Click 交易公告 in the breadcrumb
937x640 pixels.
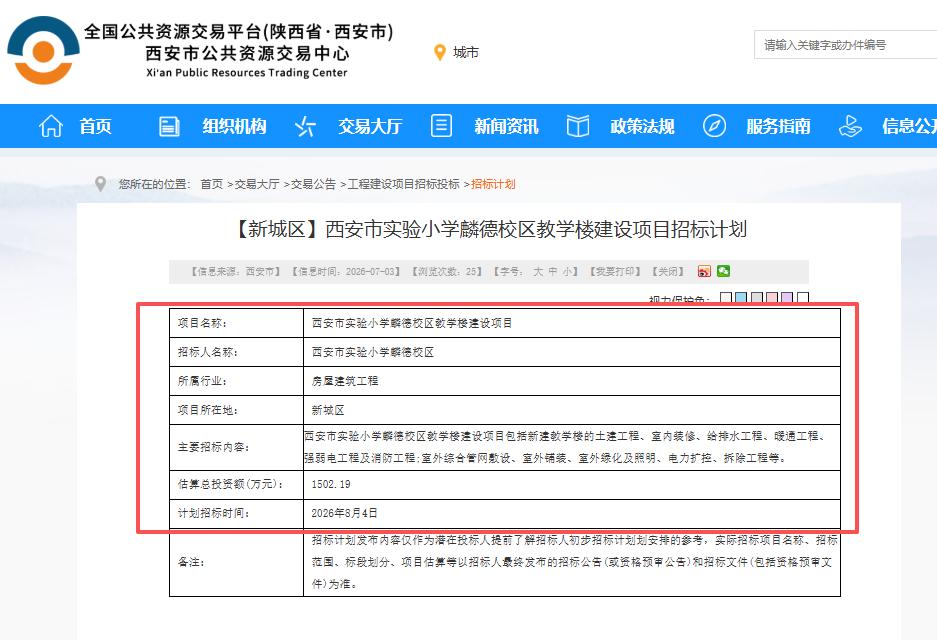(313, 184)
